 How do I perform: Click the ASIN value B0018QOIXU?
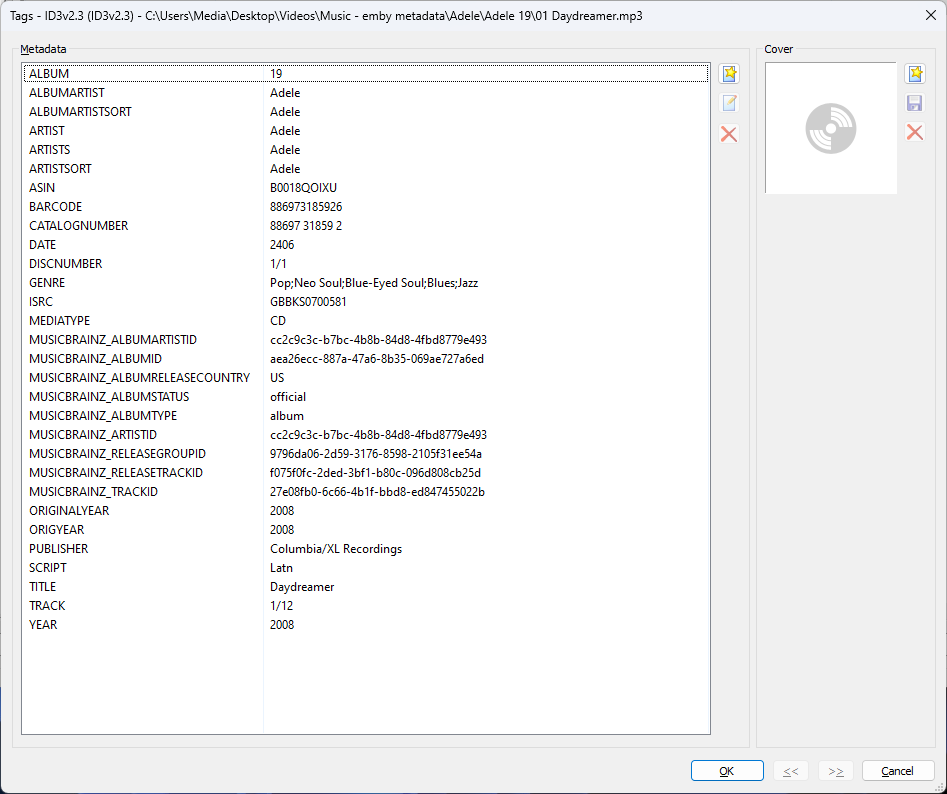(303, 188)
